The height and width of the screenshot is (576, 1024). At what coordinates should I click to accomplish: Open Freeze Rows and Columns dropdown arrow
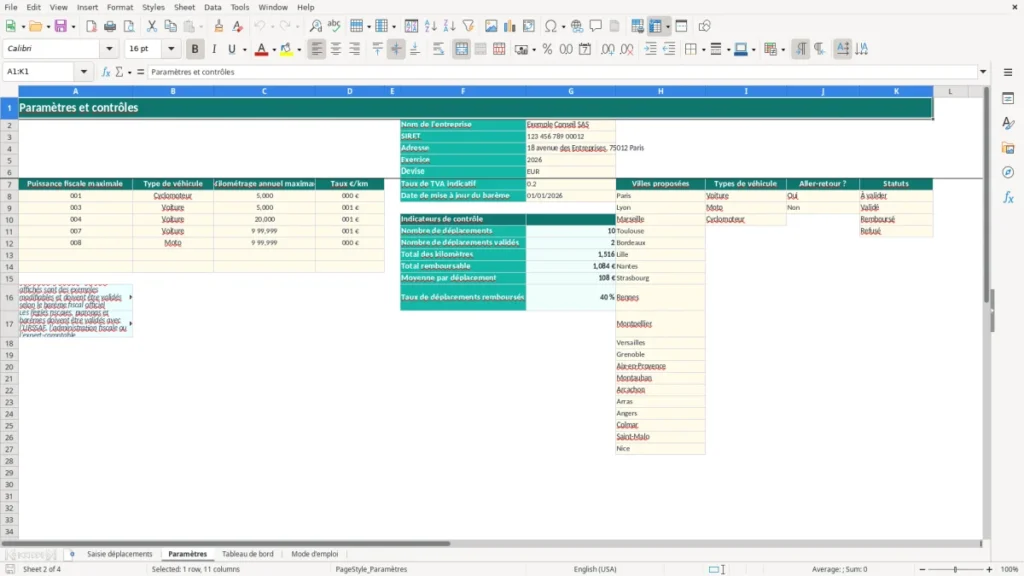[667, 27]
